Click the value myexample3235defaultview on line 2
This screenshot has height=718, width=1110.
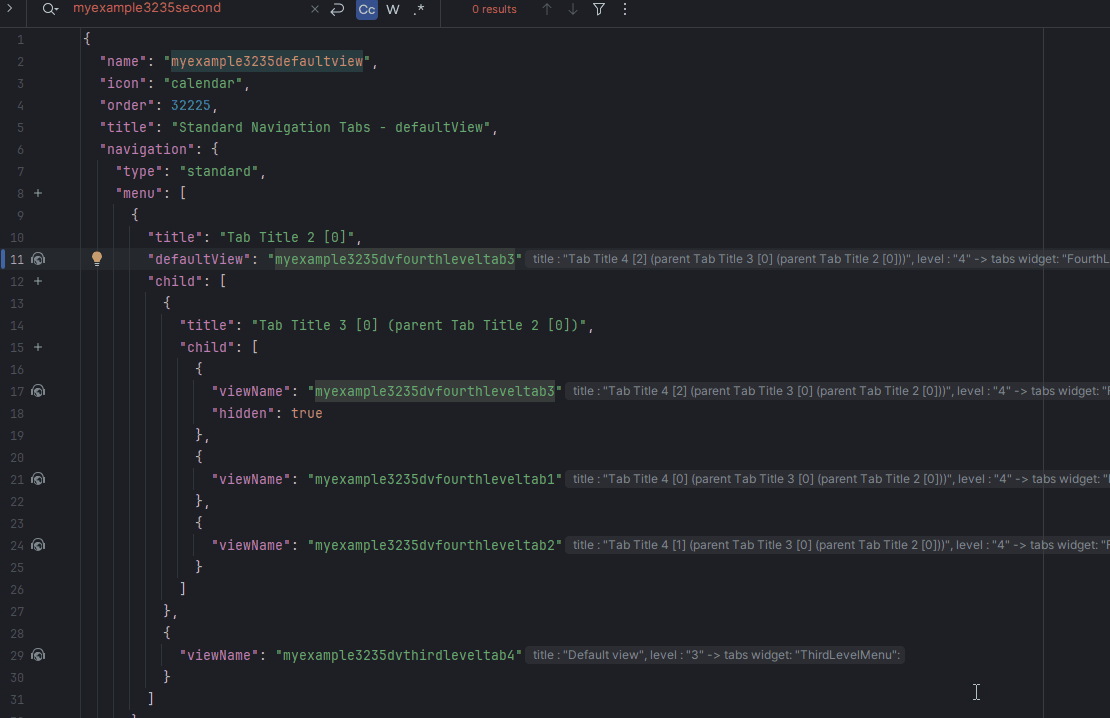tap(267, 62)
